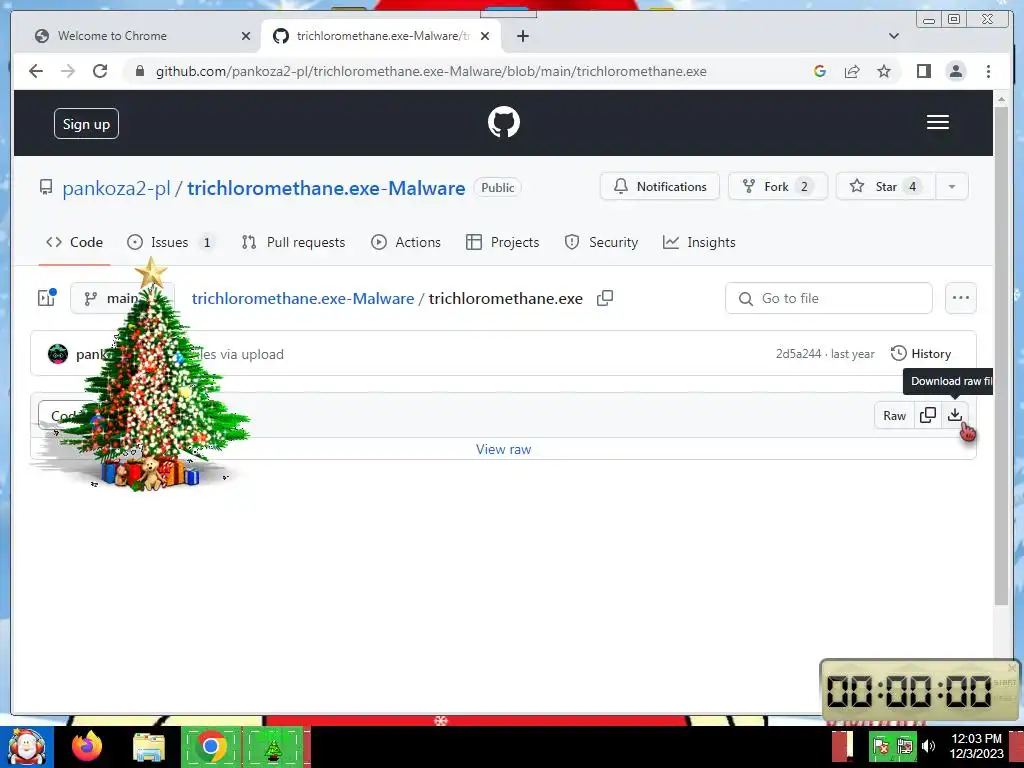Click the Sign up button
This screenshot has width=1024, height=768.
click(x=86, y=123)
